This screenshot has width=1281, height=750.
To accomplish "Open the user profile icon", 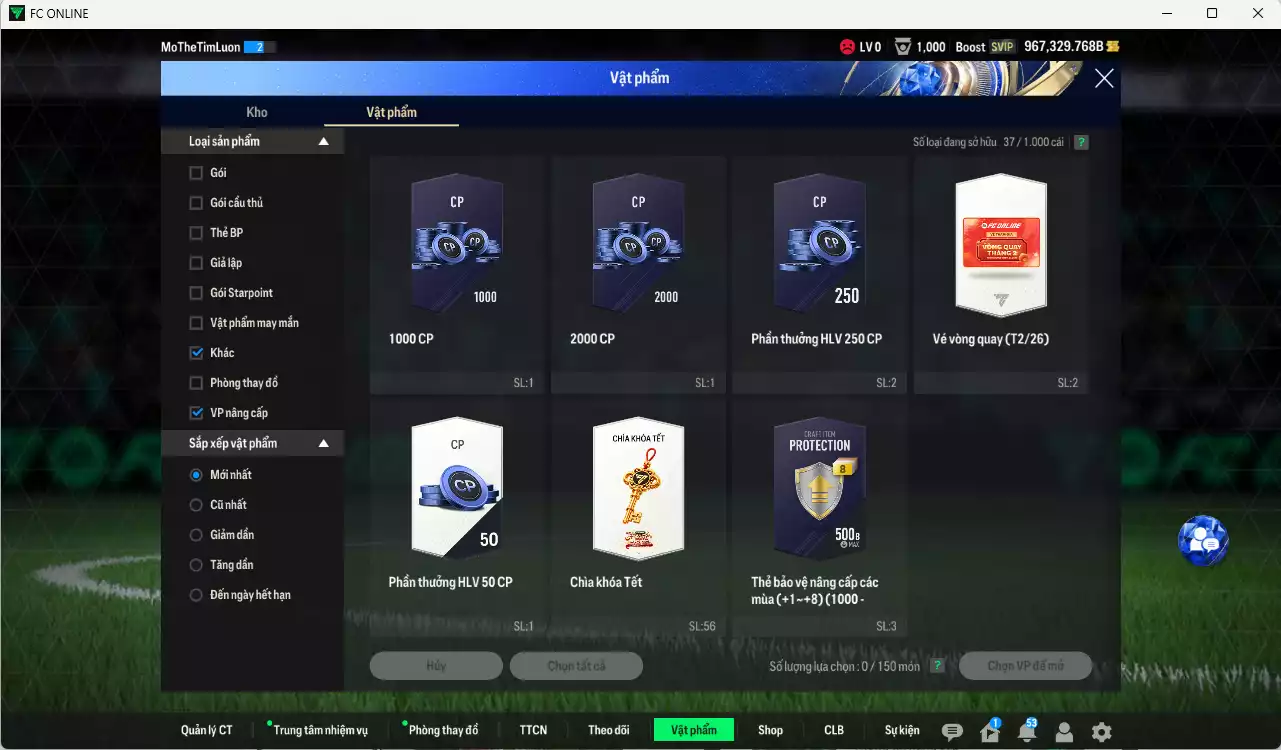I will [1064, 732].
